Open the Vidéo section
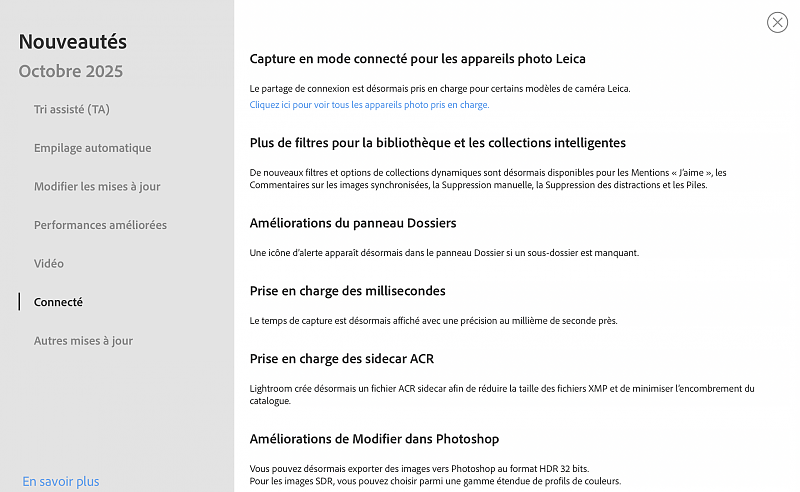Image resolution: width=800 pixels, height=492 pixels. (49, 263)
